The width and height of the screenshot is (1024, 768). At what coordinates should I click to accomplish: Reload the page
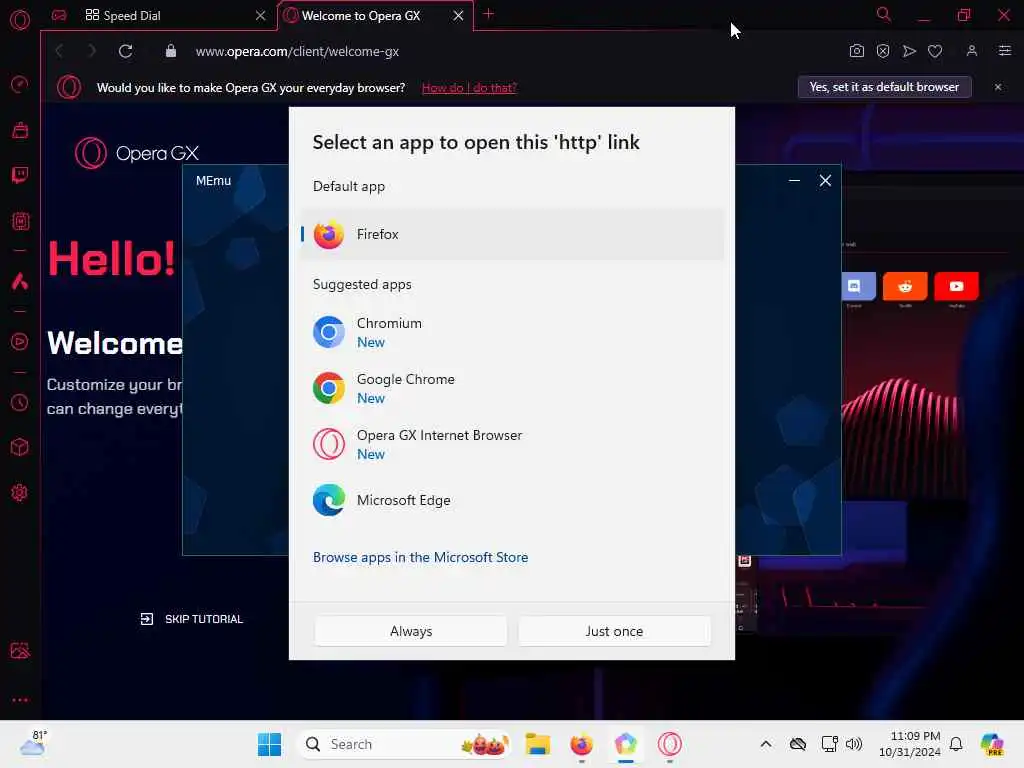125,51
